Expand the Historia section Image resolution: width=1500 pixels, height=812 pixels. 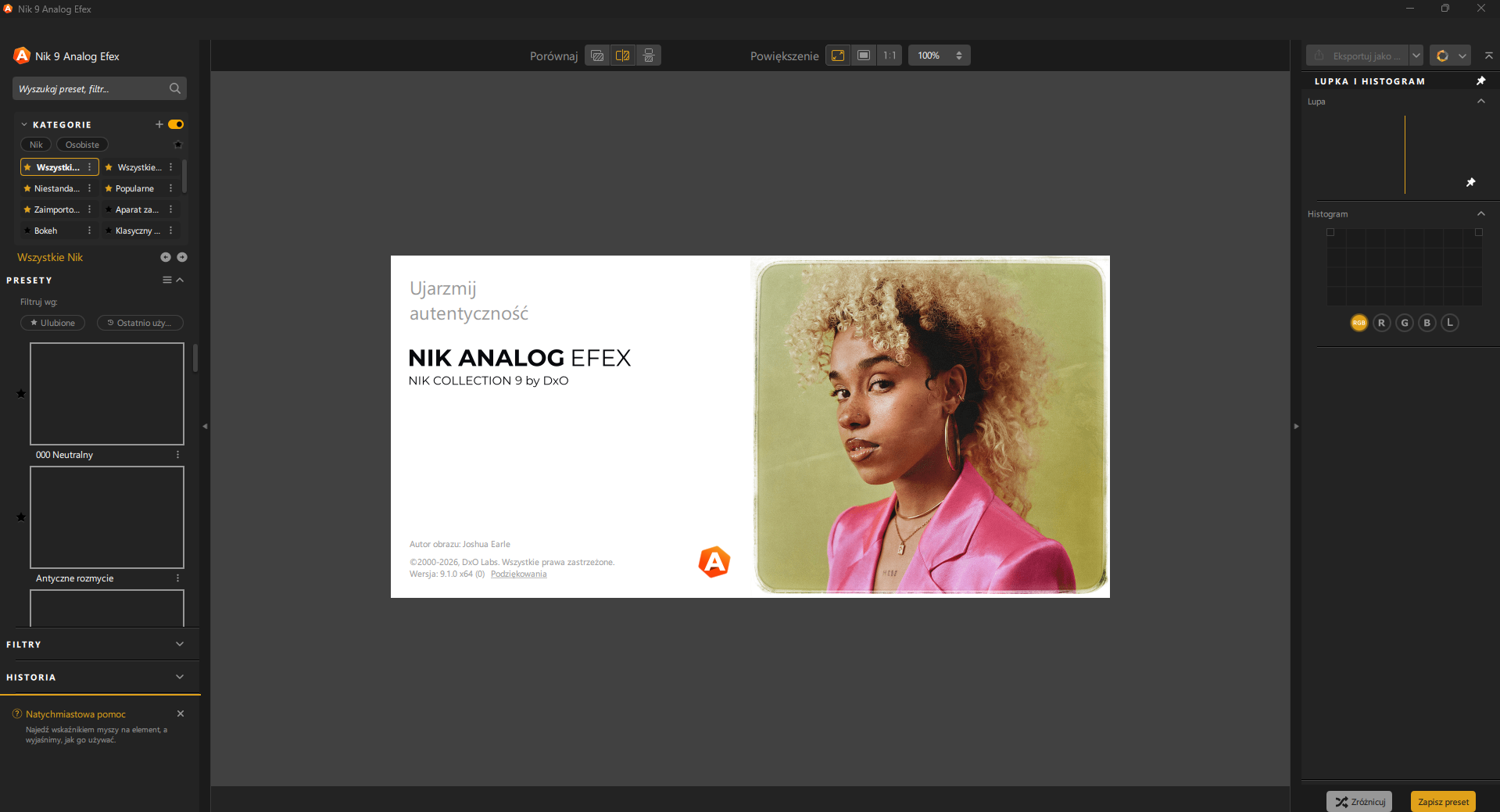click(x=180, y=677)
